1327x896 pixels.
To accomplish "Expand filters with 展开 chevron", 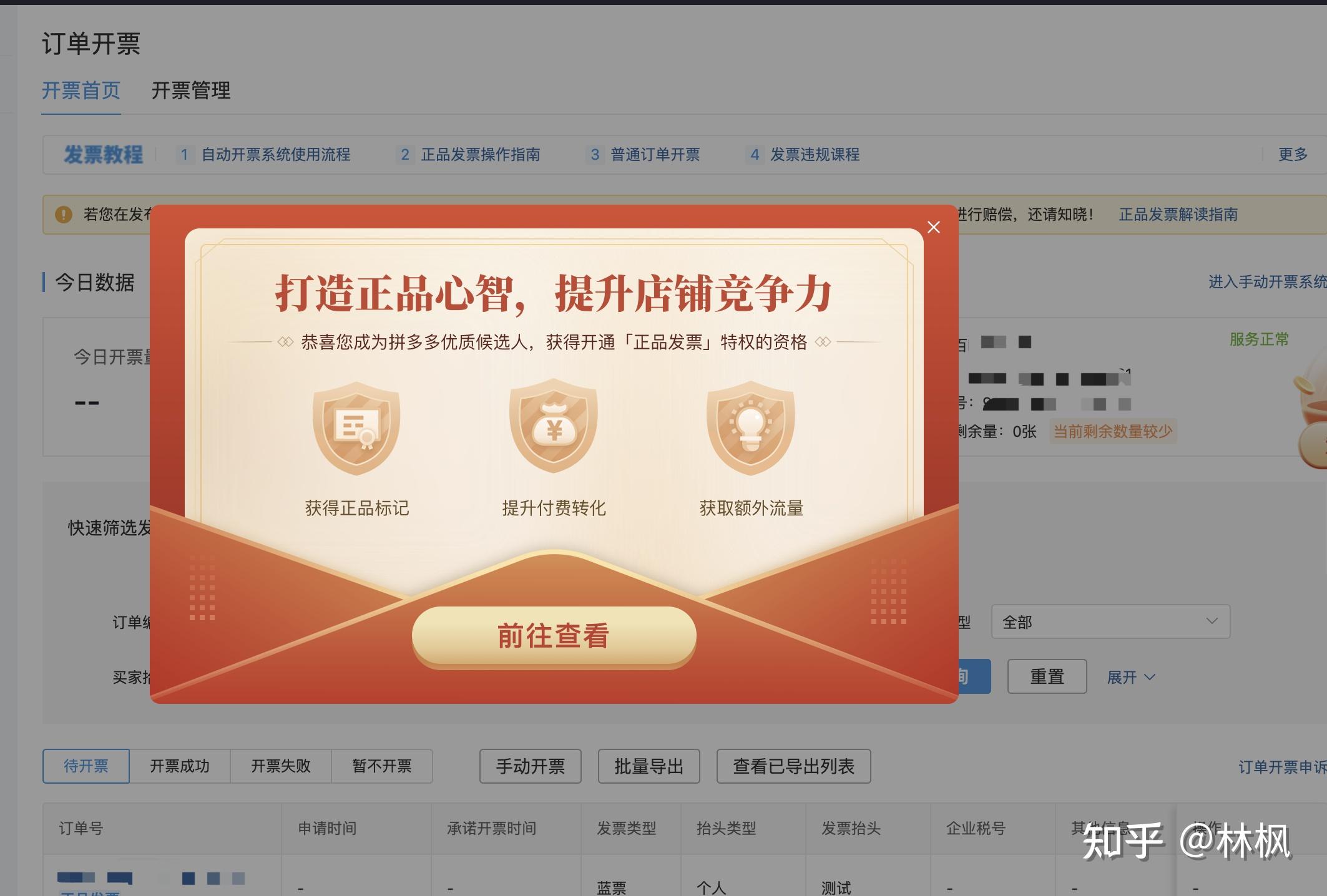I will click(1131, 677).
